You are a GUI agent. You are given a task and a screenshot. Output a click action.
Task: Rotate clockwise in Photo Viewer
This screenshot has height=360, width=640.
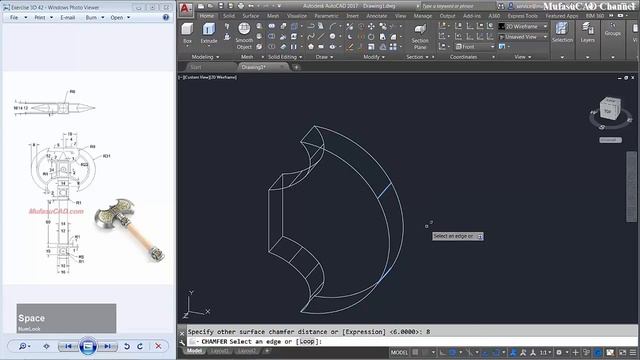(140, 346)
